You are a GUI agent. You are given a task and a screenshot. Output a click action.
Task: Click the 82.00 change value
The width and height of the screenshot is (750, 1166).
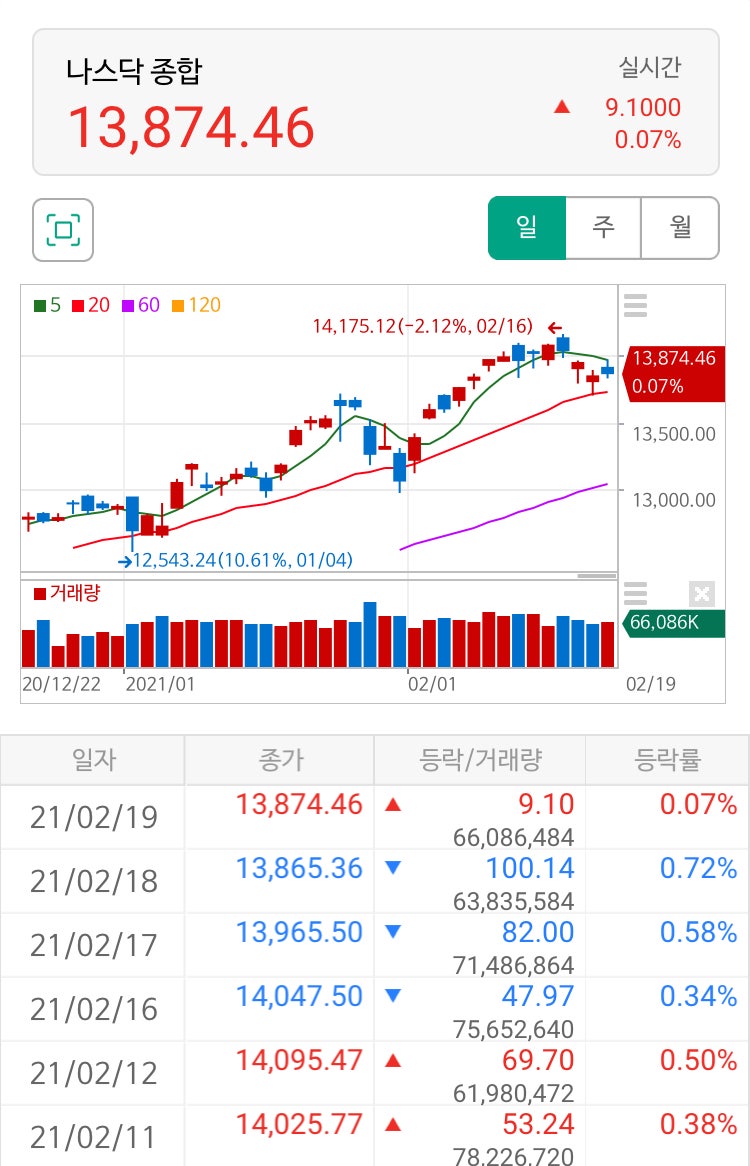pos(538,932)
